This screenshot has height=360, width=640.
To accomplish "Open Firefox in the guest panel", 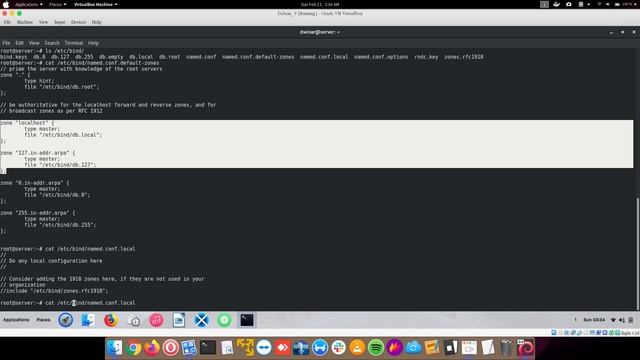I will (x=111, y=320).
